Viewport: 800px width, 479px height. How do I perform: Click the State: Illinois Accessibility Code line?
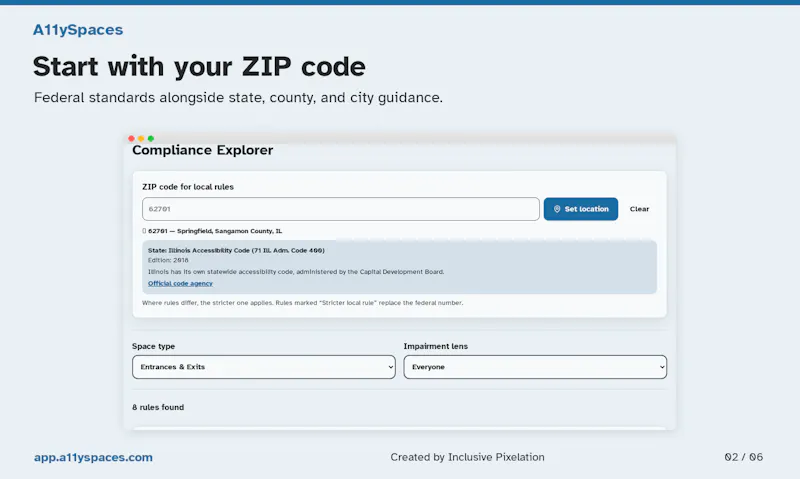pyautogui.click(x=236, y=250)
